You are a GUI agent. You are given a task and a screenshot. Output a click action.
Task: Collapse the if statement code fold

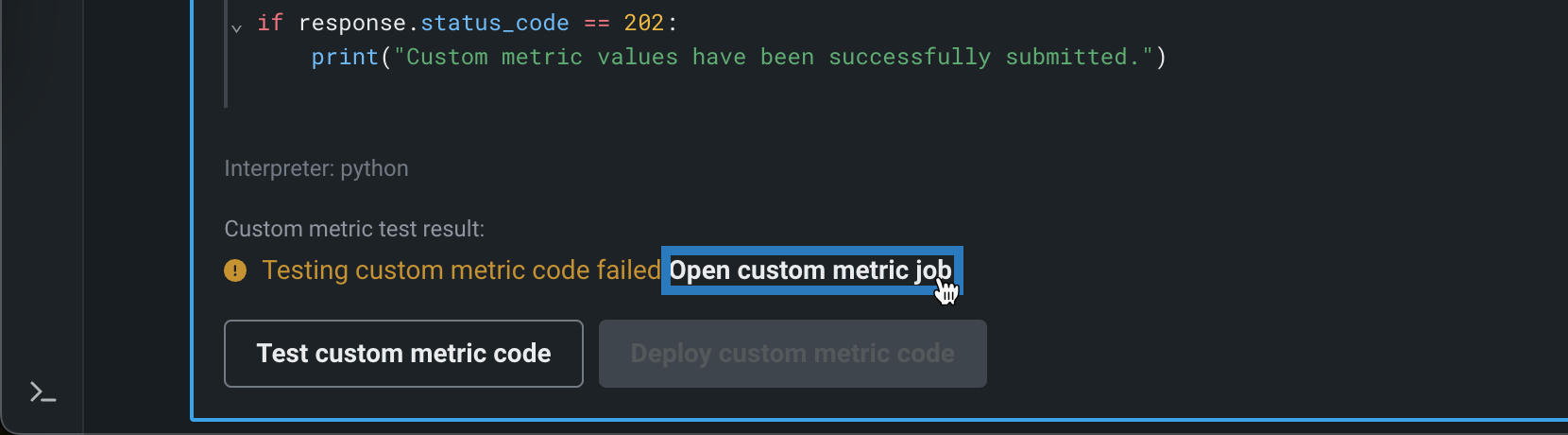(236, 27)
